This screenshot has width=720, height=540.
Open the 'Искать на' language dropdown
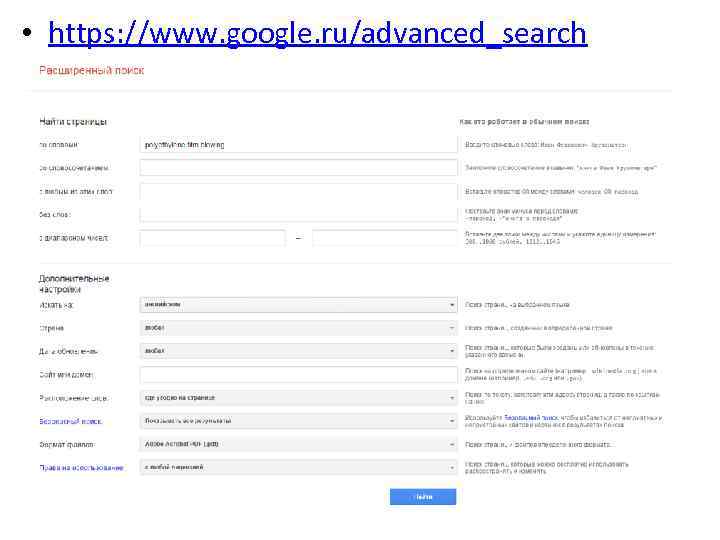click(x=298, y=304)
